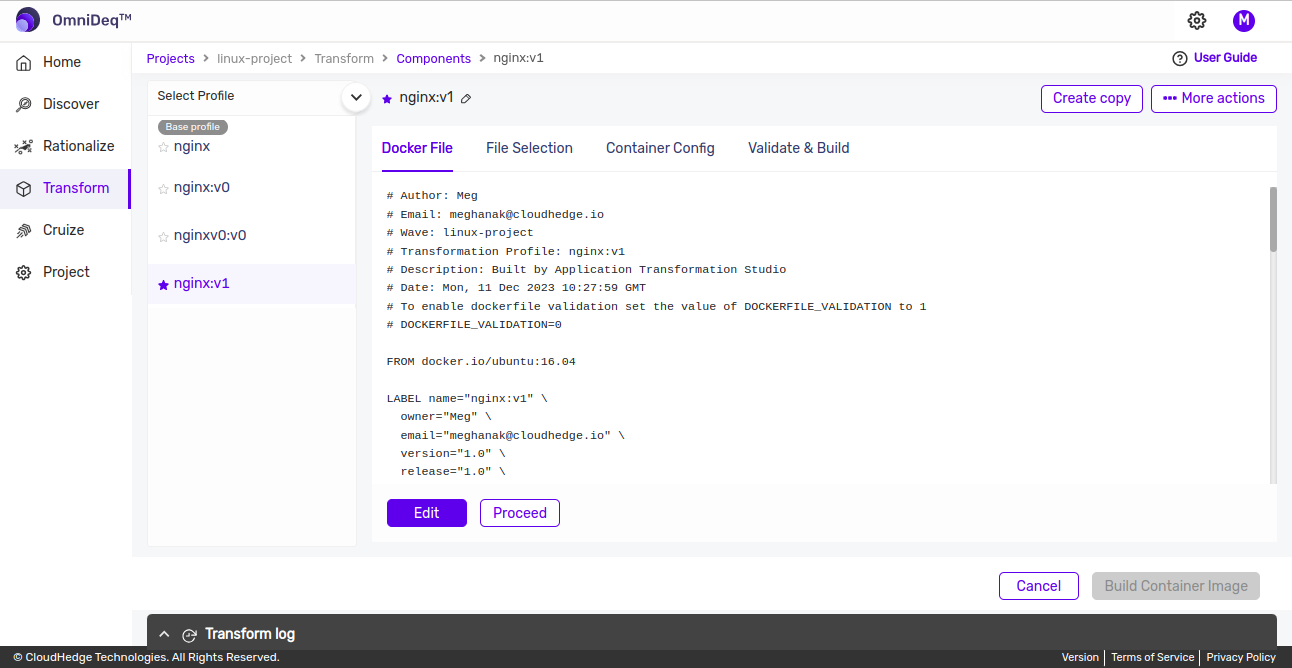
Task: Click the Create copy button
Action: [1092, 98]
